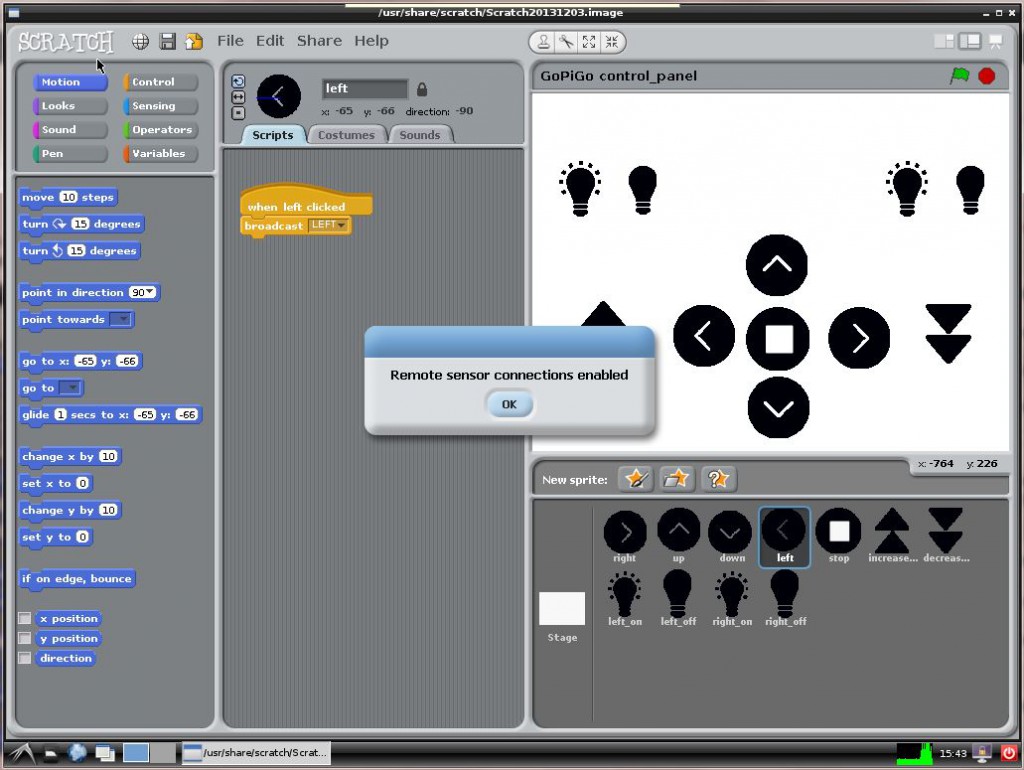Viewport: 1024px width, 770px height.
Task: Click the globe language icon
Action: tap(141, 42)
